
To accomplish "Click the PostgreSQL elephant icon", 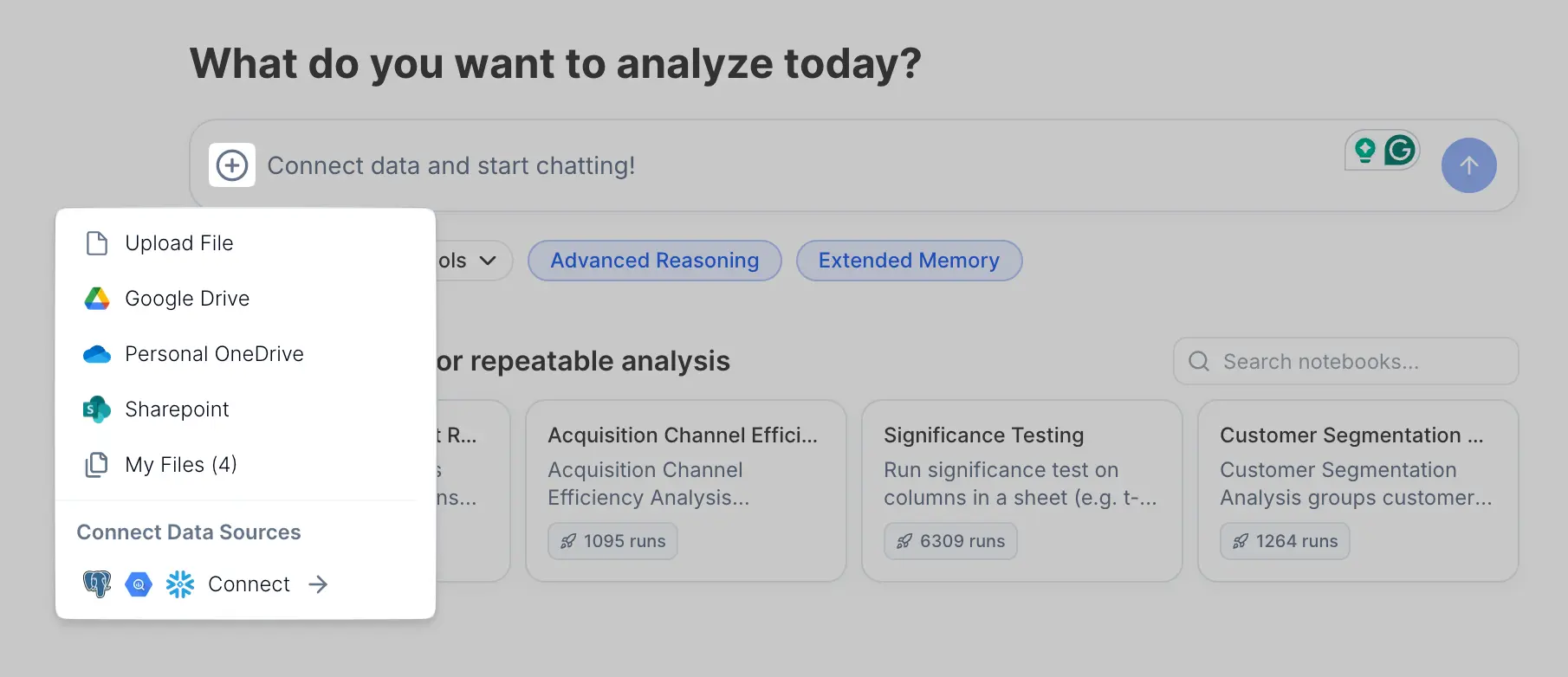I will coord(97,584).
